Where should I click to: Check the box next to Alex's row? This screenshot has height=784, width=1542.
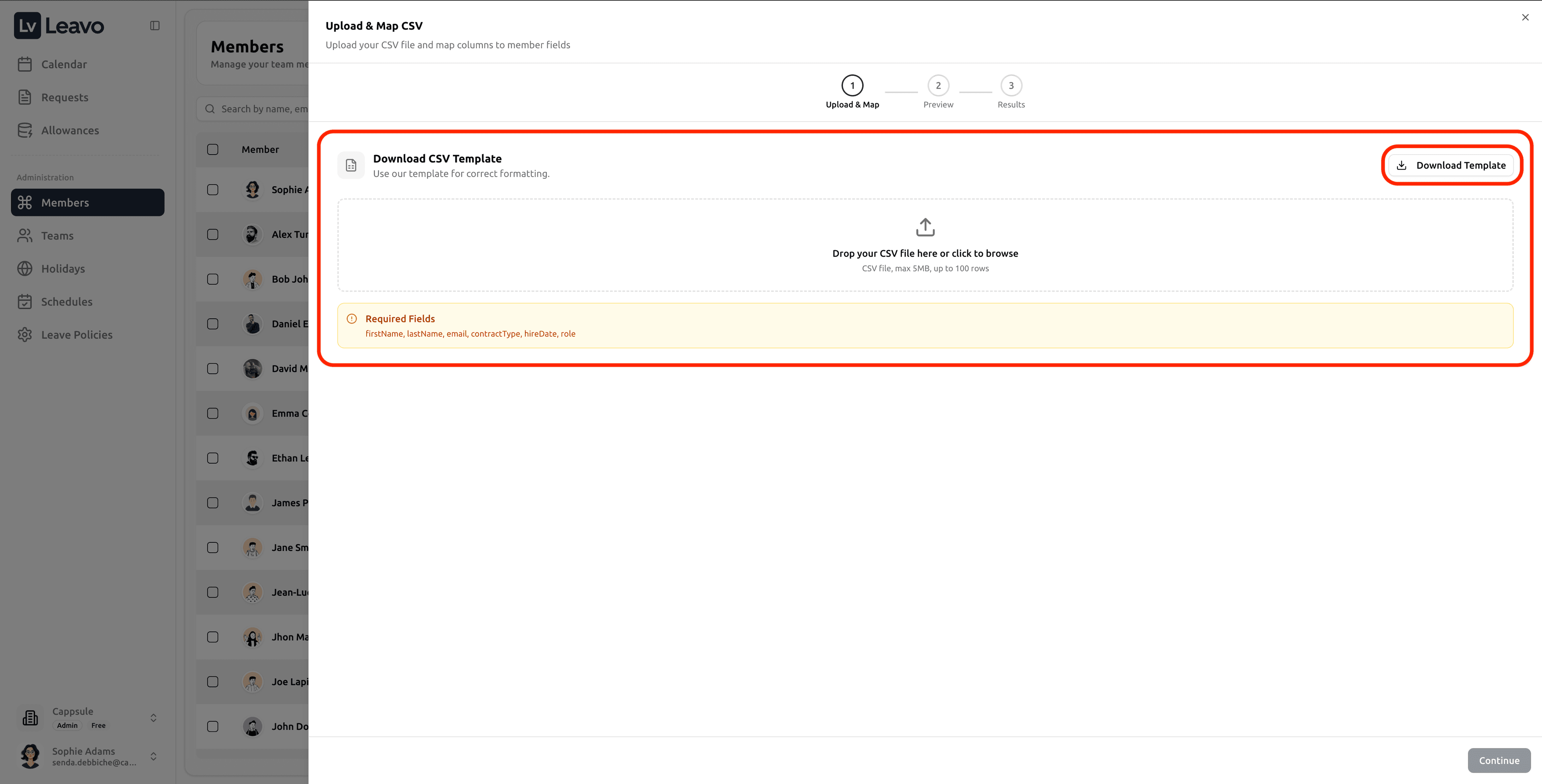(x=212, y=234)
